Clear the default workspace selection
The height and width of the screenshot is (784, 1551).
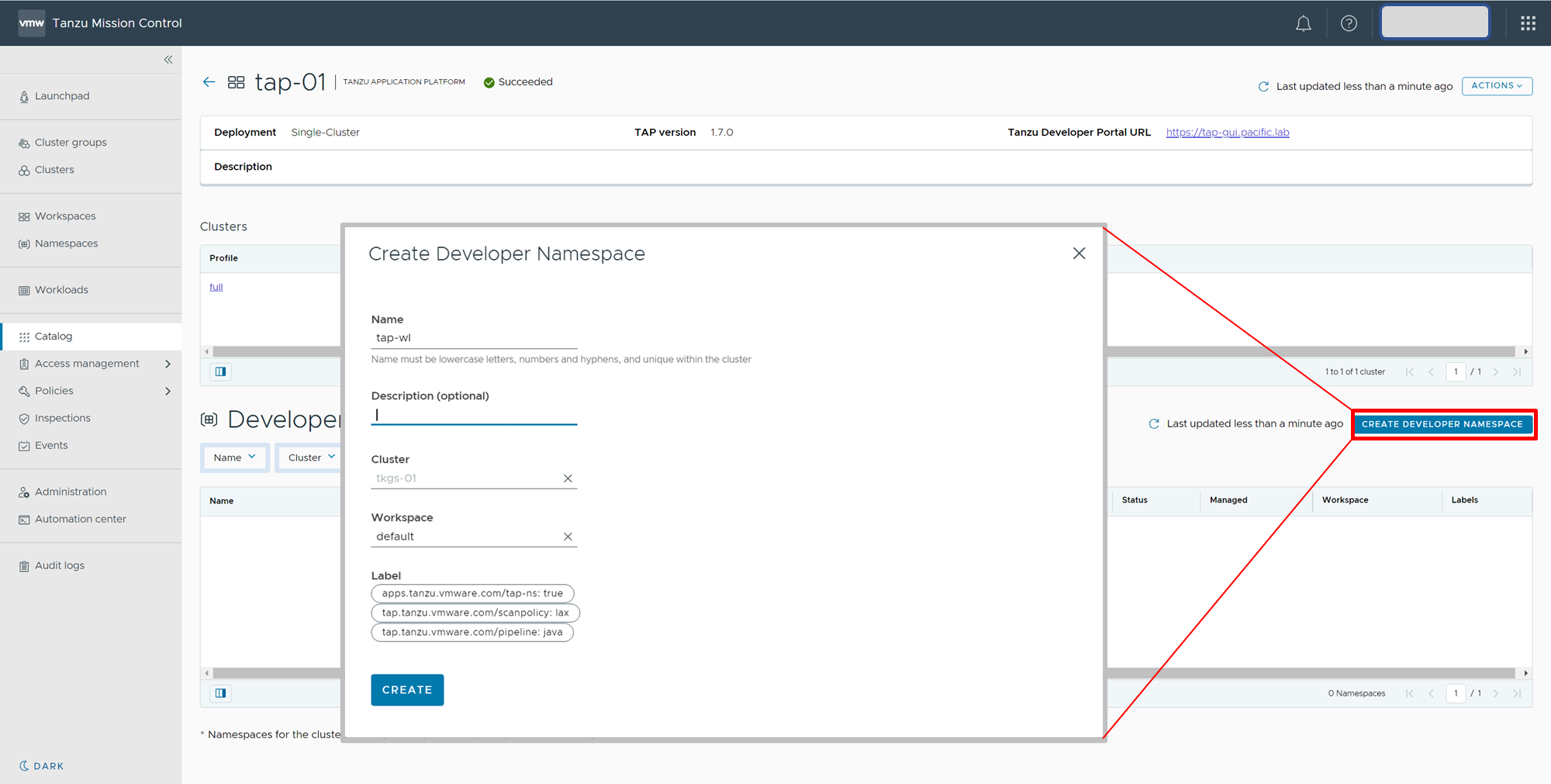568,537
